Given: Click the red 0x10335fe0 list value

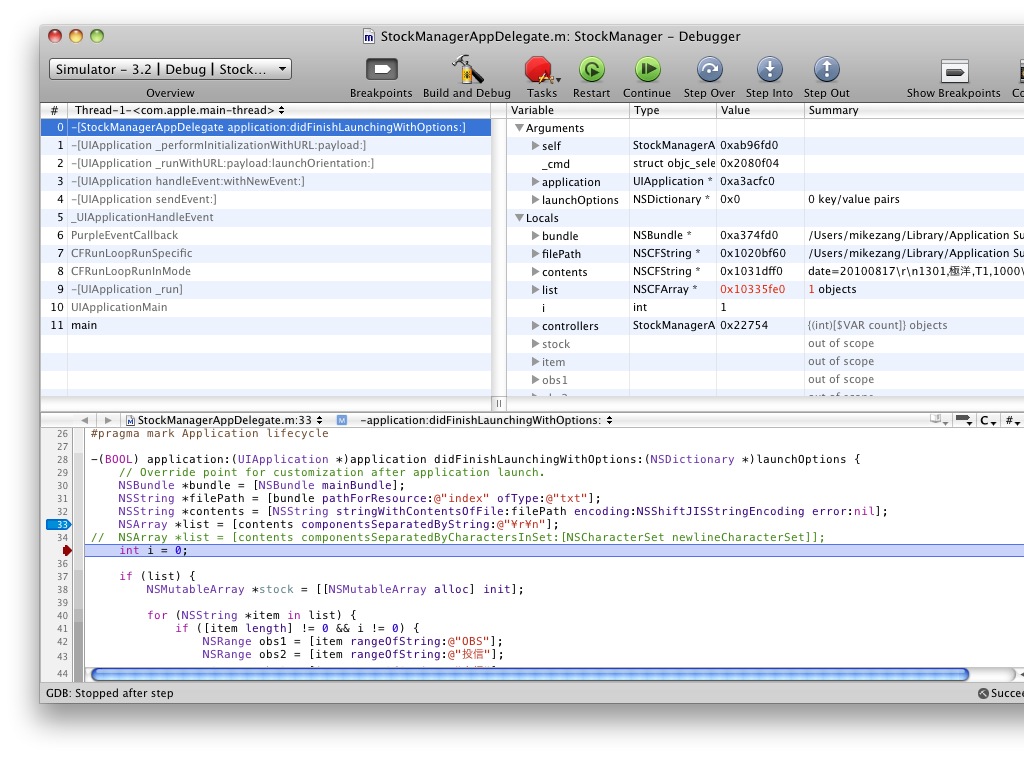Looking at the screenshot, I should pos(752,289).
